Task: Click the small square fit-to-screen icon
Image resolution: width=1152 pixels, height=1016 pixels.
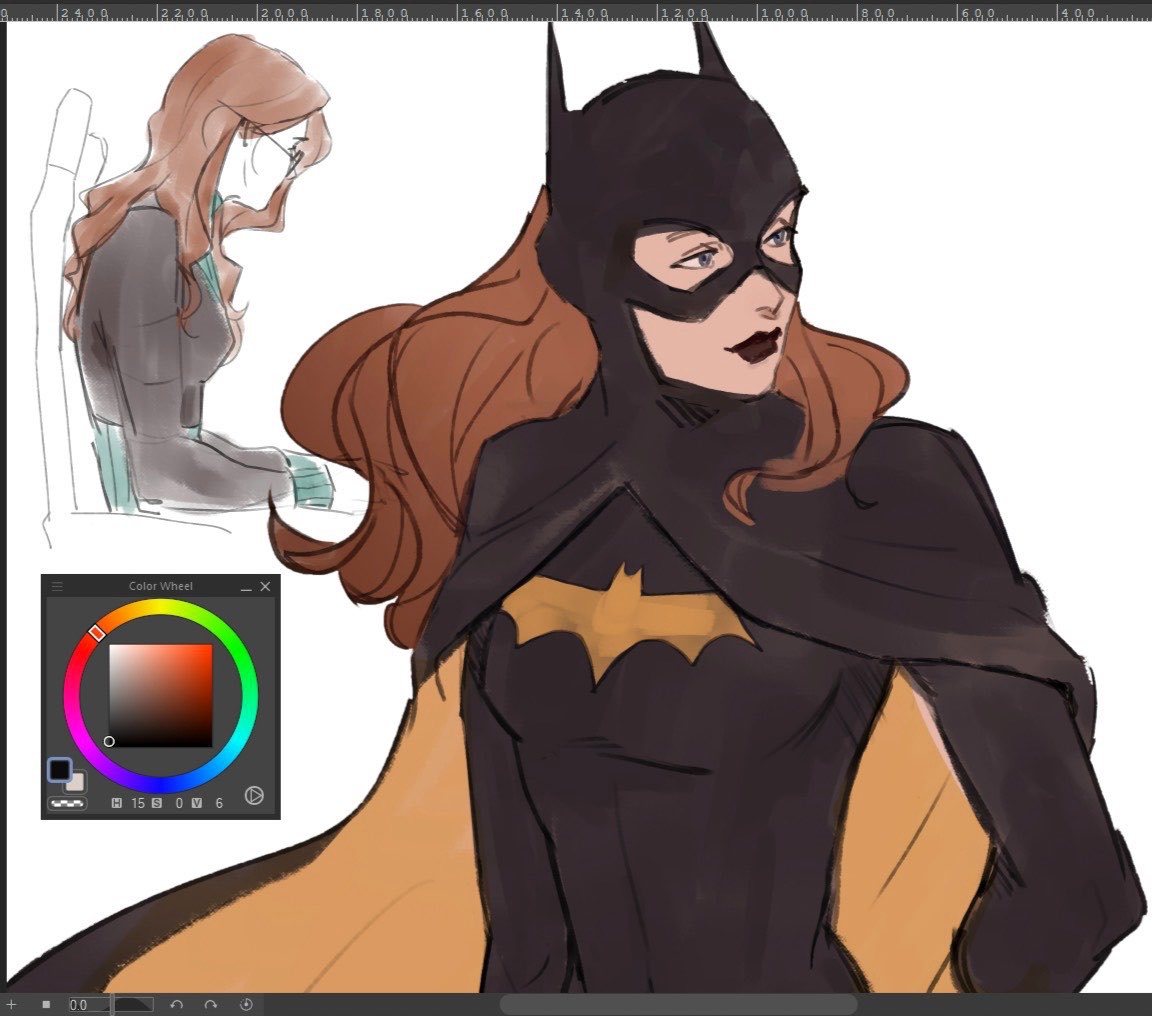Action: pyautogui.click(x=46, y=1004)
